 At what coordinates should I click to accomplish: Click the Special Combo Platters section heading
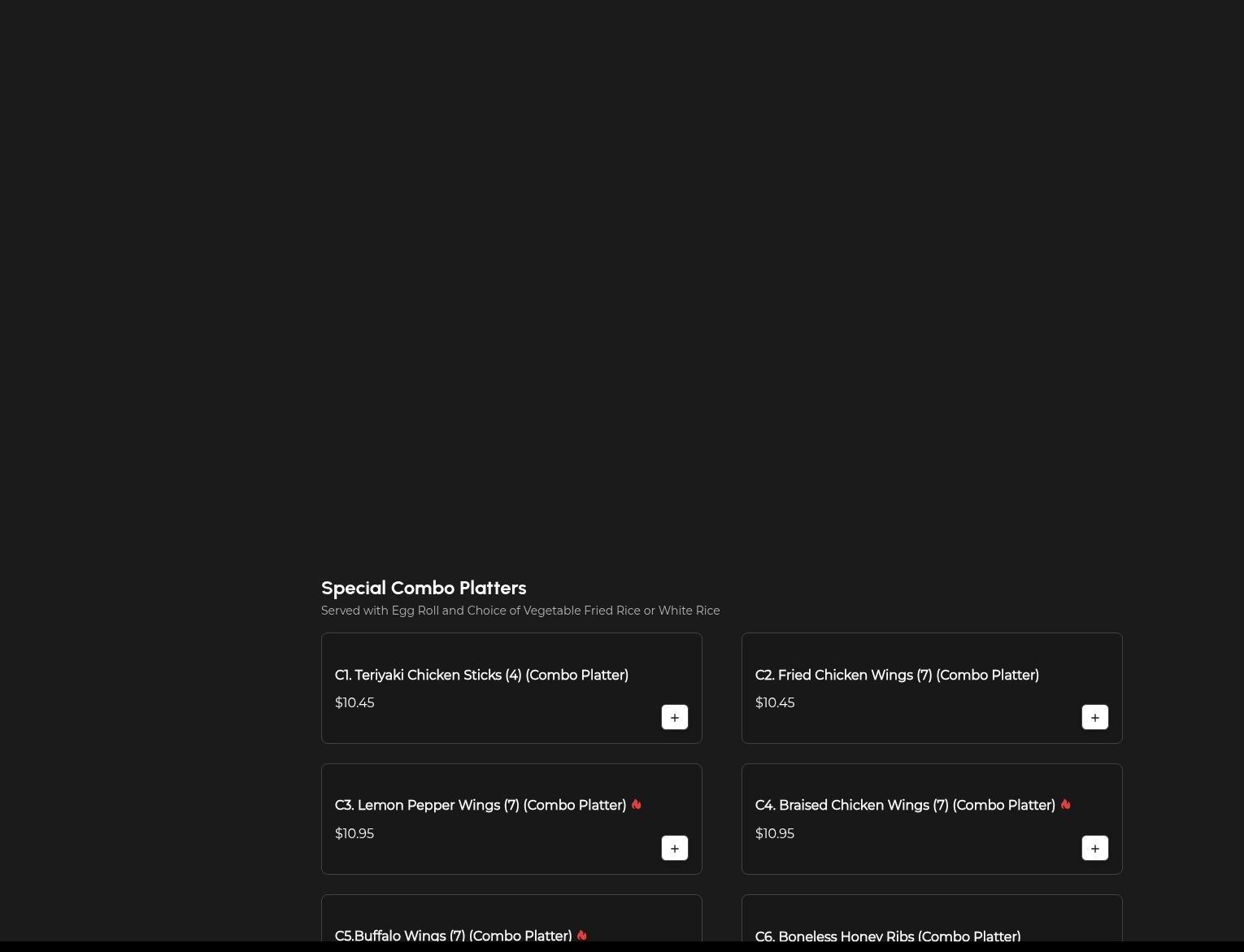tap(424, 588)
